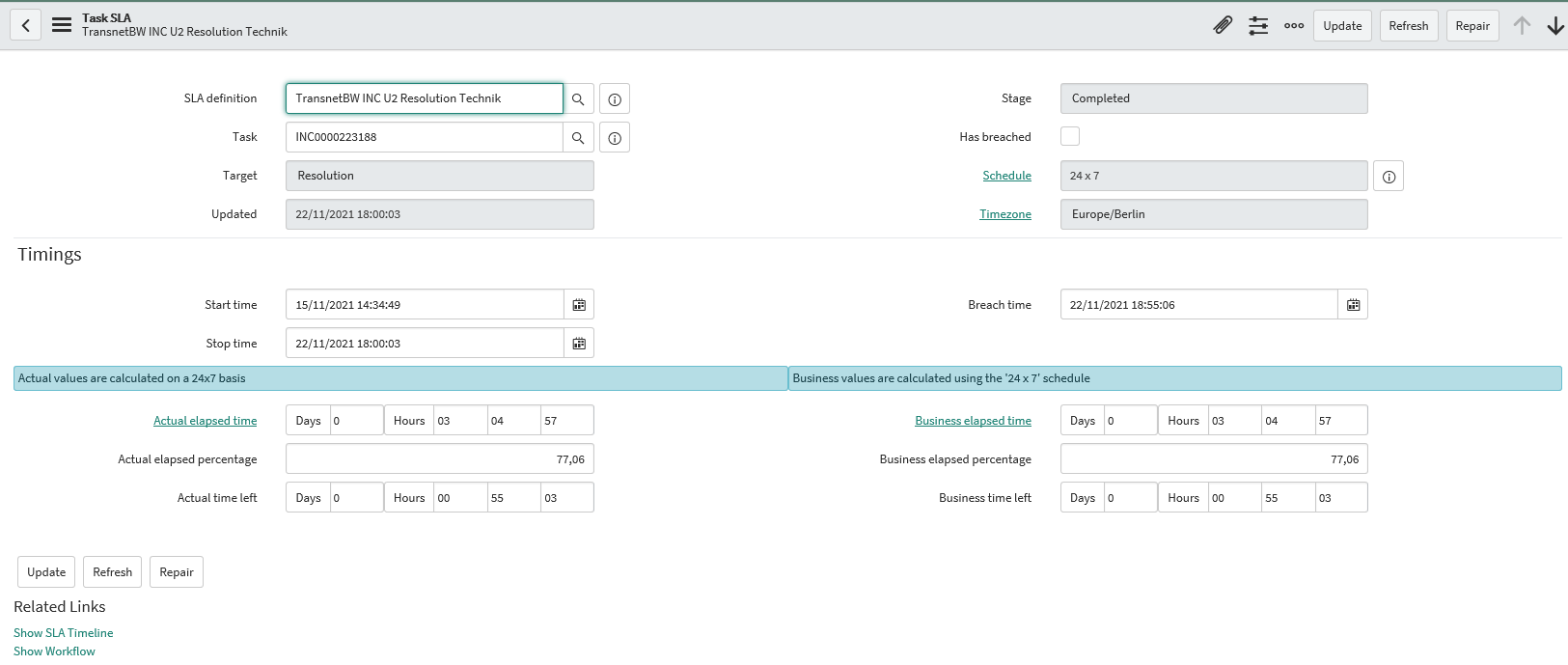Open Stop time calendar picker
Viewport: 1568px width, 665px height.
click(x=579, y=344)
